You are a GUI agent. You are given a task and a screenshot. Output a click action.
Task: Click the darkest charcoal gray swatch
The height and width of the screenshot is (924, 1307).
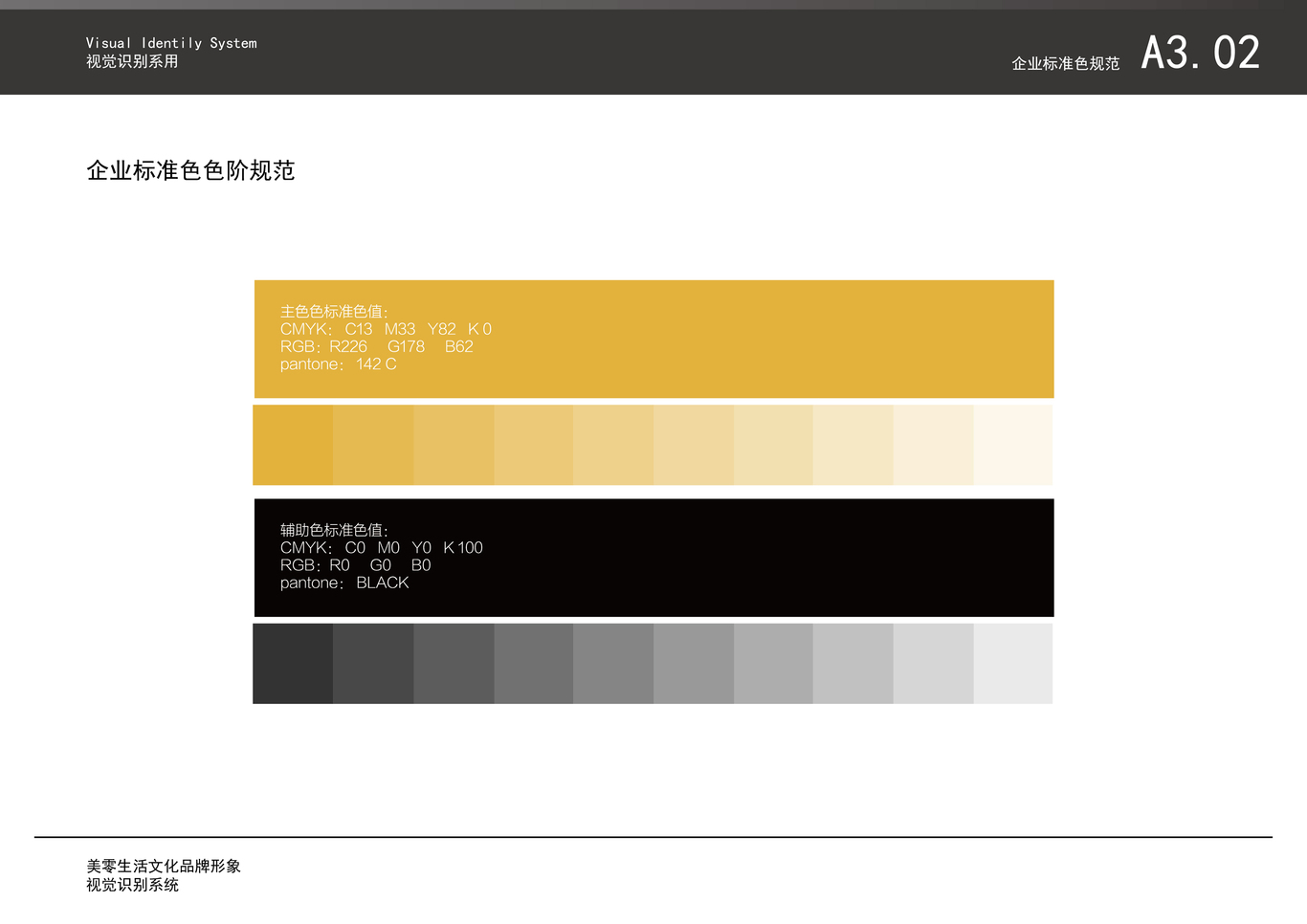[293, 664]
